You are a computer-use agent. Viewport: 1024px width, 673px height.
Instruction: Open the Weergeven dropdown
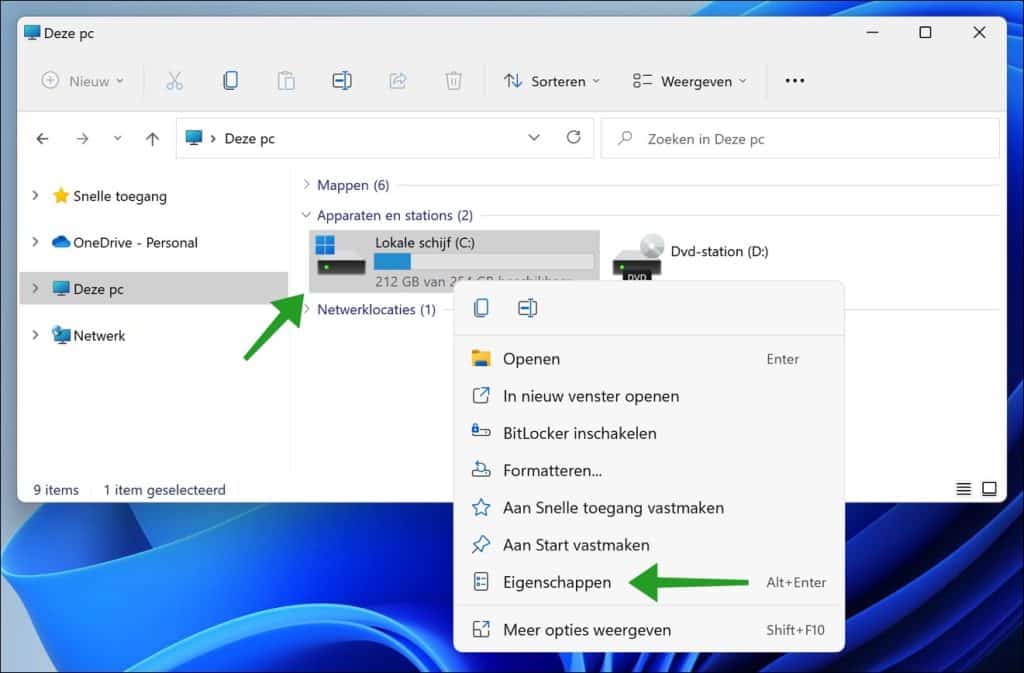point(689,81)
